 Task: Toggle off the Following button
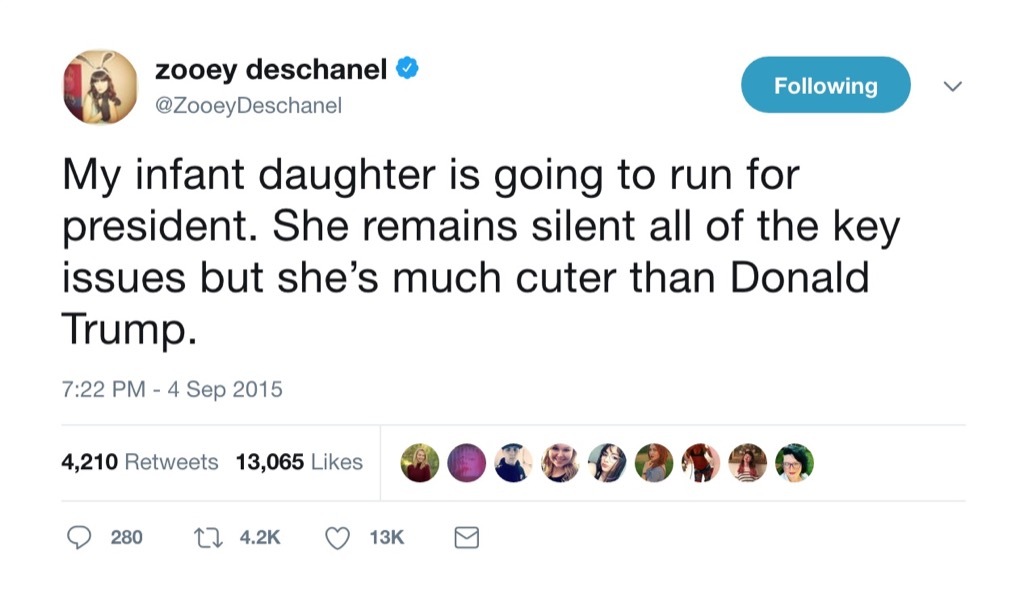[x=825, y=85]
